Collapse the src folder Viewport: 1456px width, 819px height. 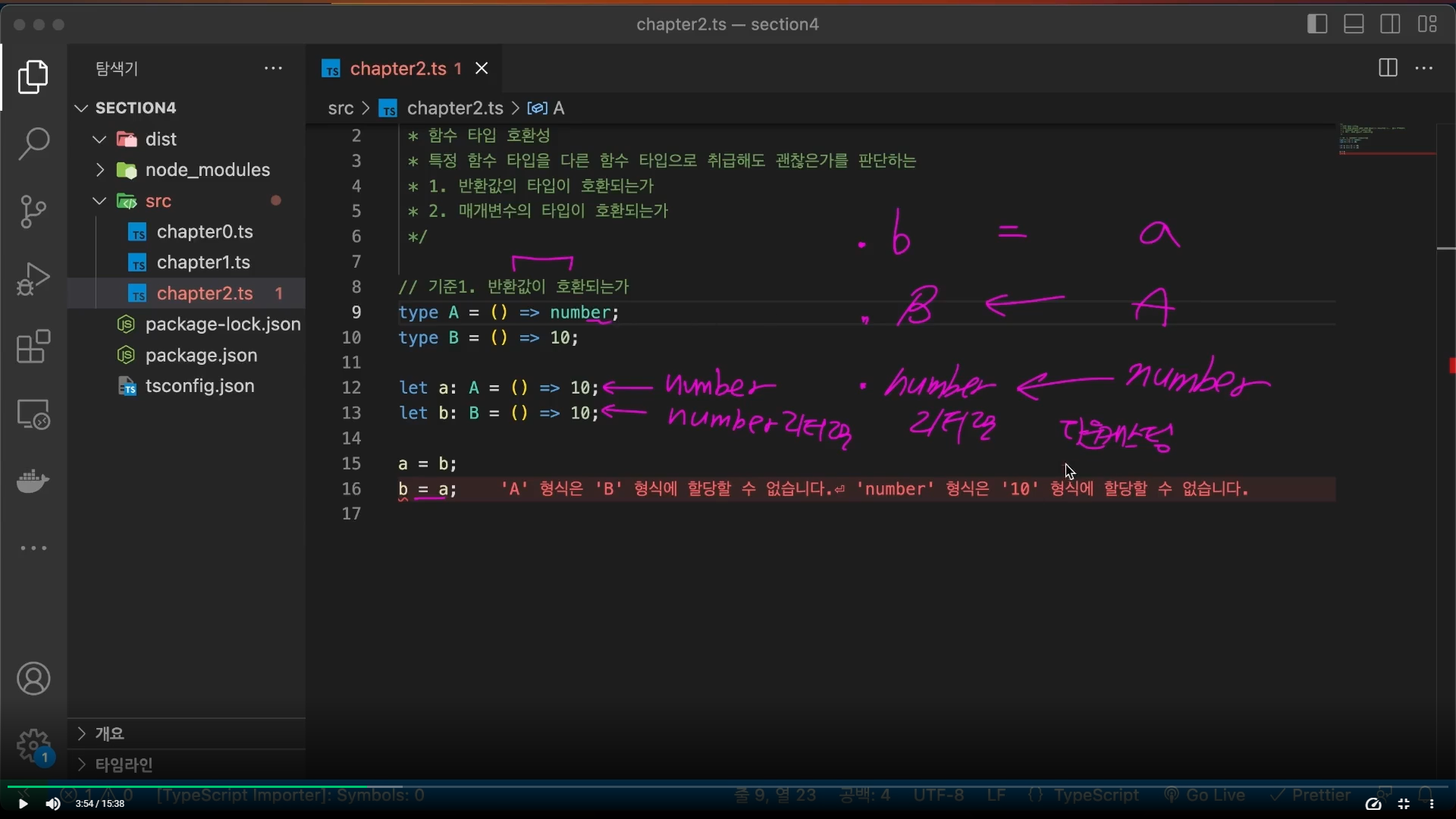tap(158, 201)
